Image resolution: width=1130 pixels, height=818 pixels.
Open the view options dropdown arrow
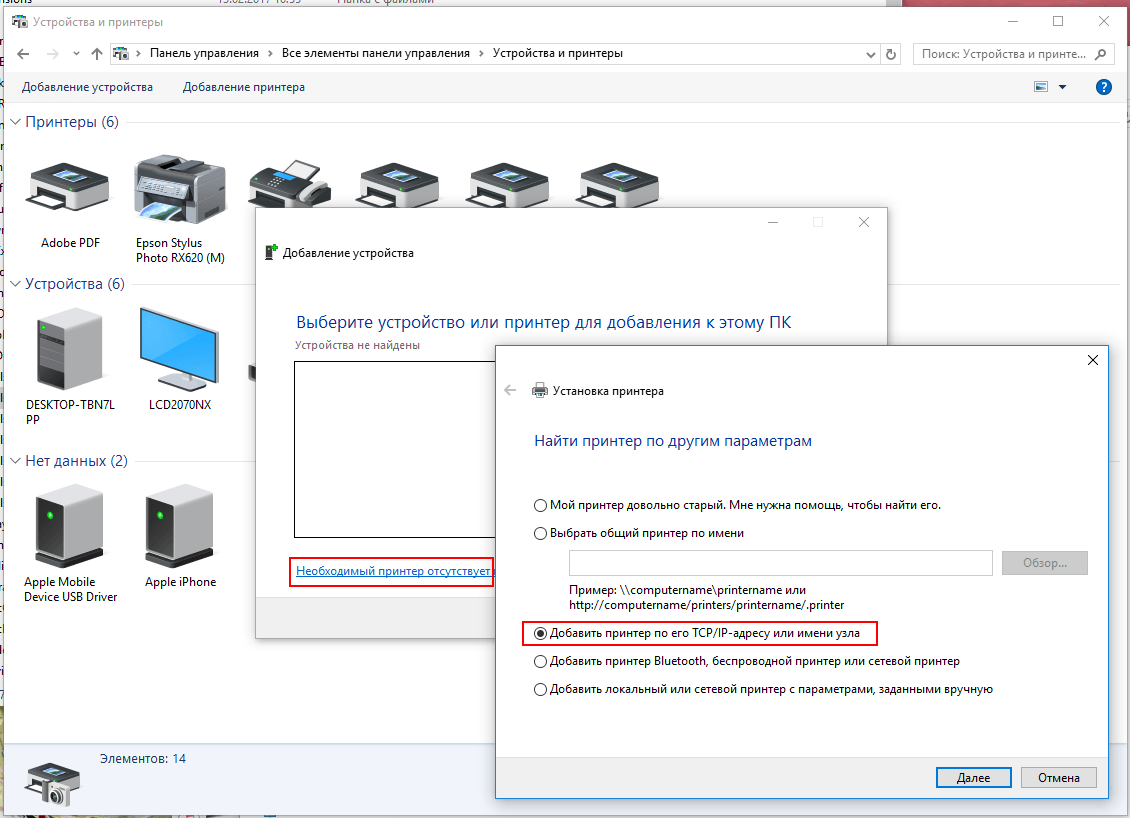pos(1062,87)
